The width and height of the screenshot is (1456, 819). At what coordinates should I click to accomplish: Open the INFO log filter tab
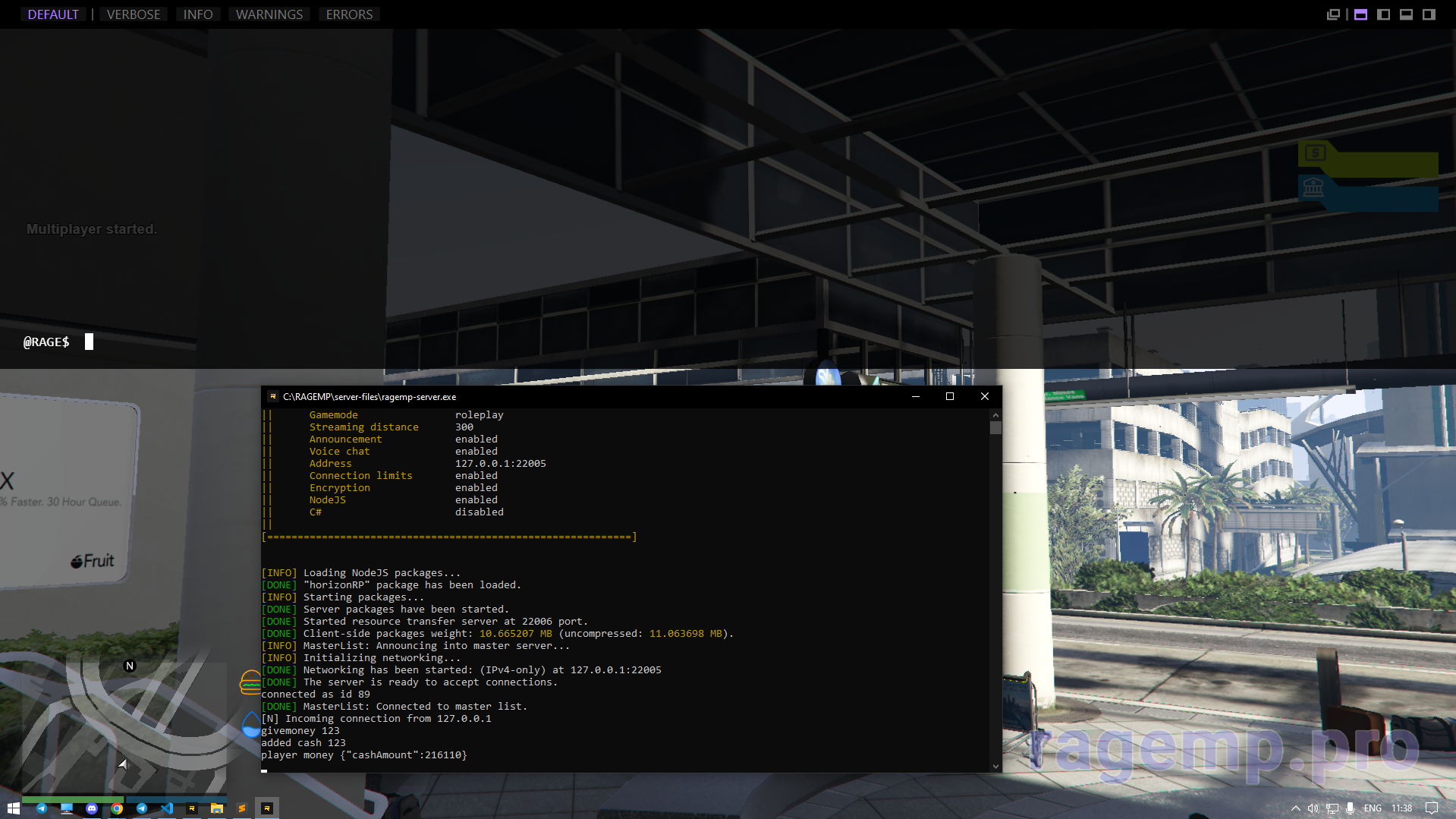click(198, 14)
